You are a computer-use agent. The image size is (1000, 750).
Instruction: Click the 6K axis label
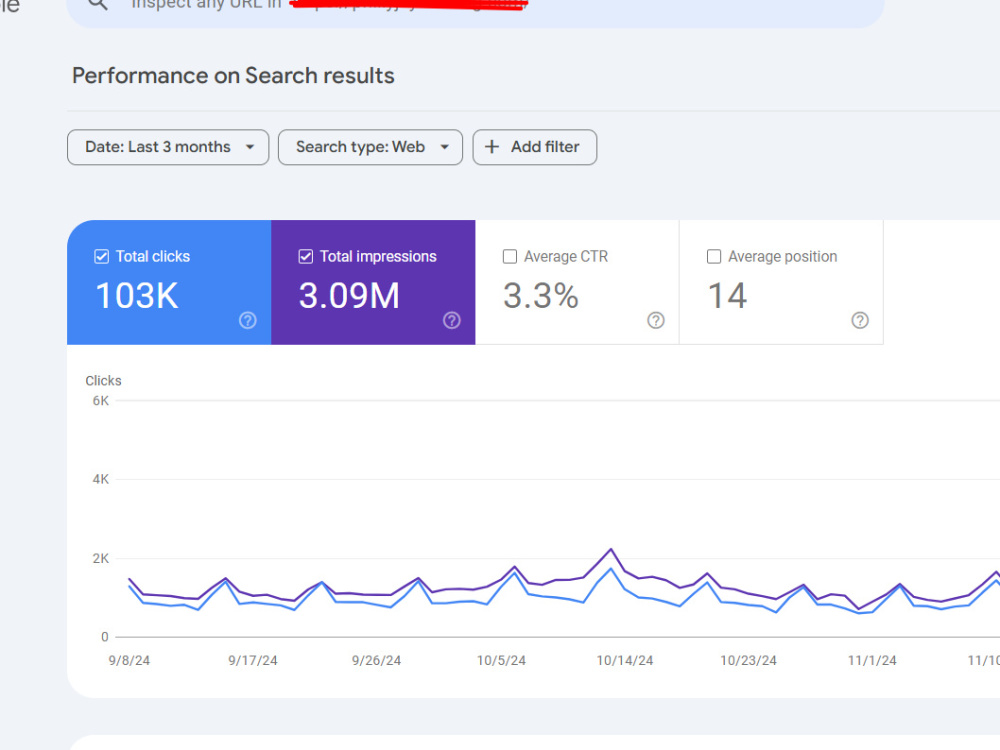pyautogui.click(x=101, y=401)
